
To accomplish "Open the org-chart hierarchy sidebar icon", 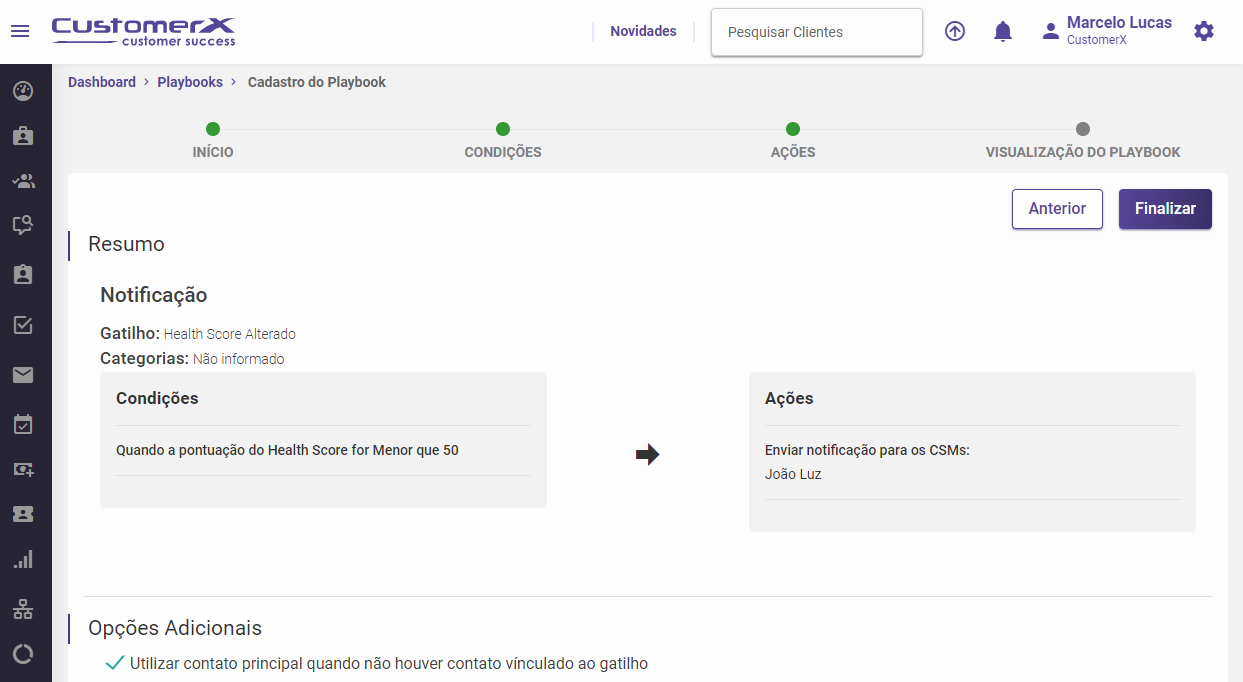I will coord(23,609).
